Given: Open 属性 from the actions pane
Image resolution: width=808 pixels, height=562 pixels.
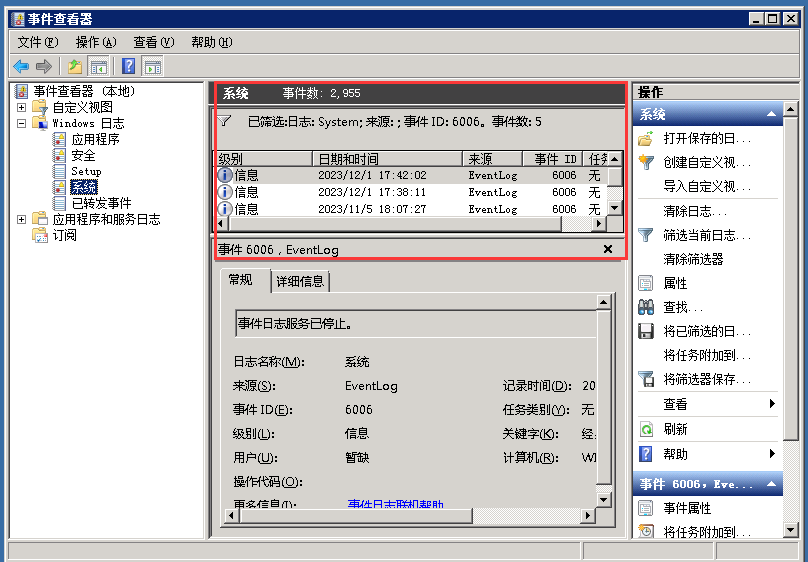Looking at the screenshot, I should coord(675,283).
